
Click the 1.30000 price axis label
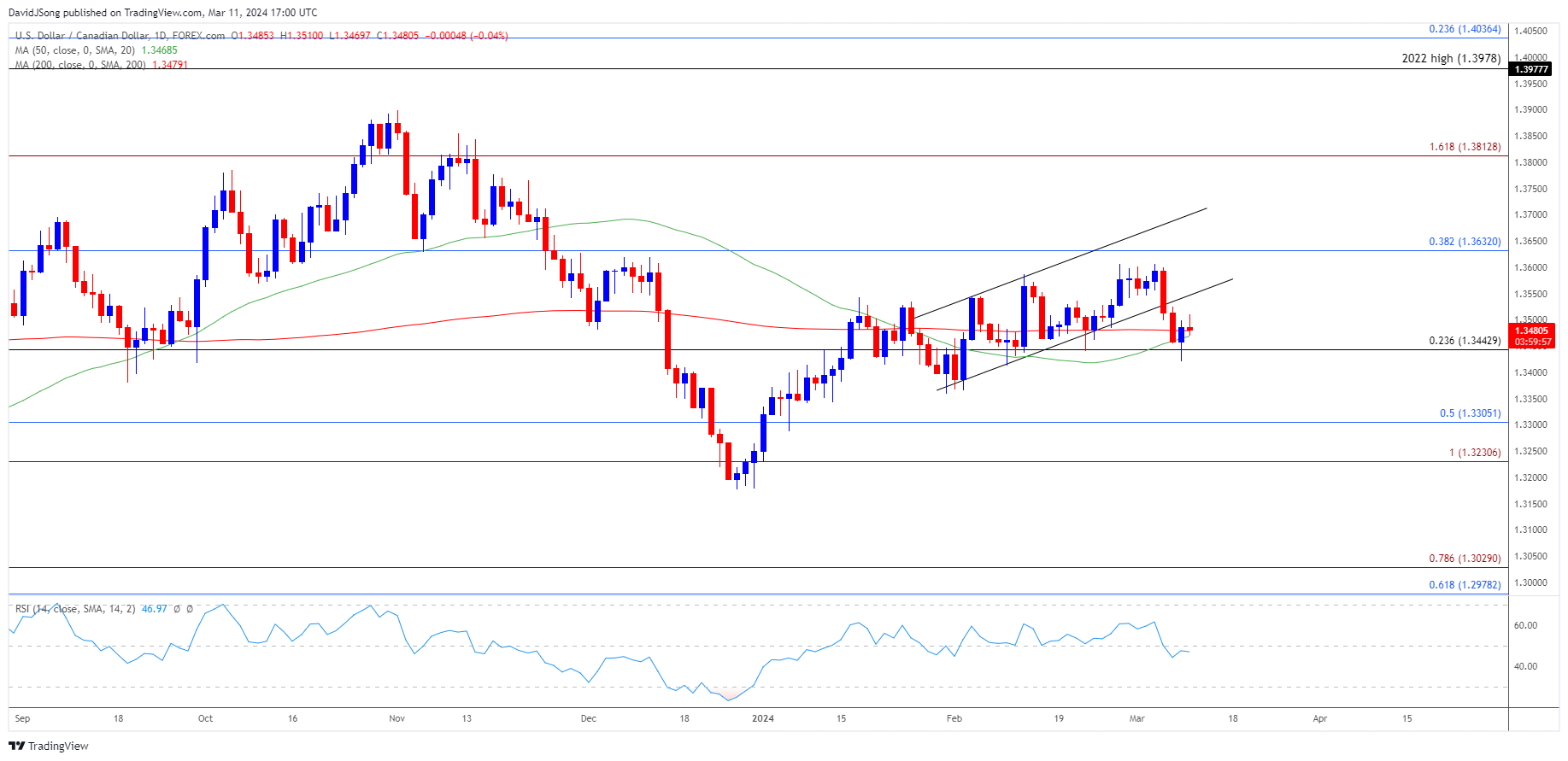pyautogui.click(x=1530, y=582)
